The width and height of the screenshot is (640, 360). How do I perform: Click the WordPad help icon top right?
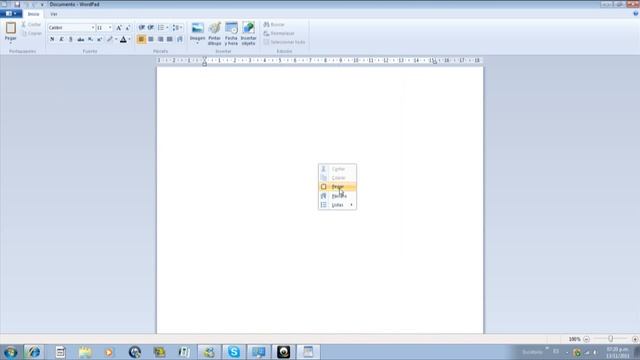click(635, 14)
